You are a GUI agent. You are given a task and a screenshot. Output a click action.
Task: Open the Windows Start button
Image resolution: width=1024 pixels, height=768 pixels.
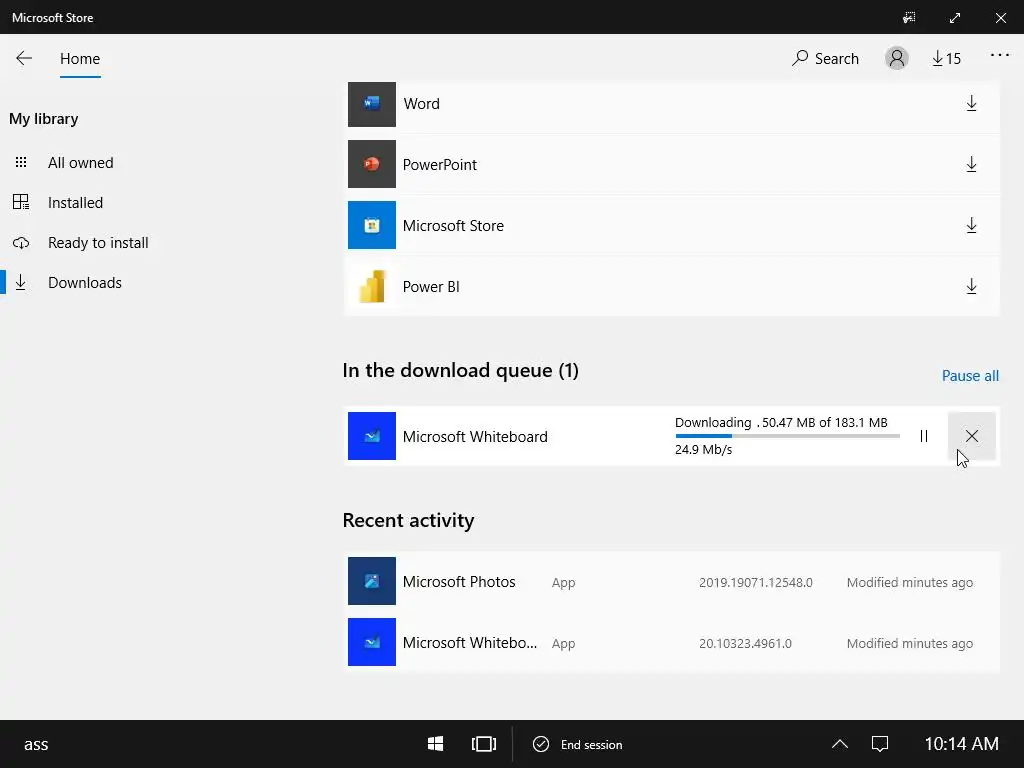click(436, 744)
